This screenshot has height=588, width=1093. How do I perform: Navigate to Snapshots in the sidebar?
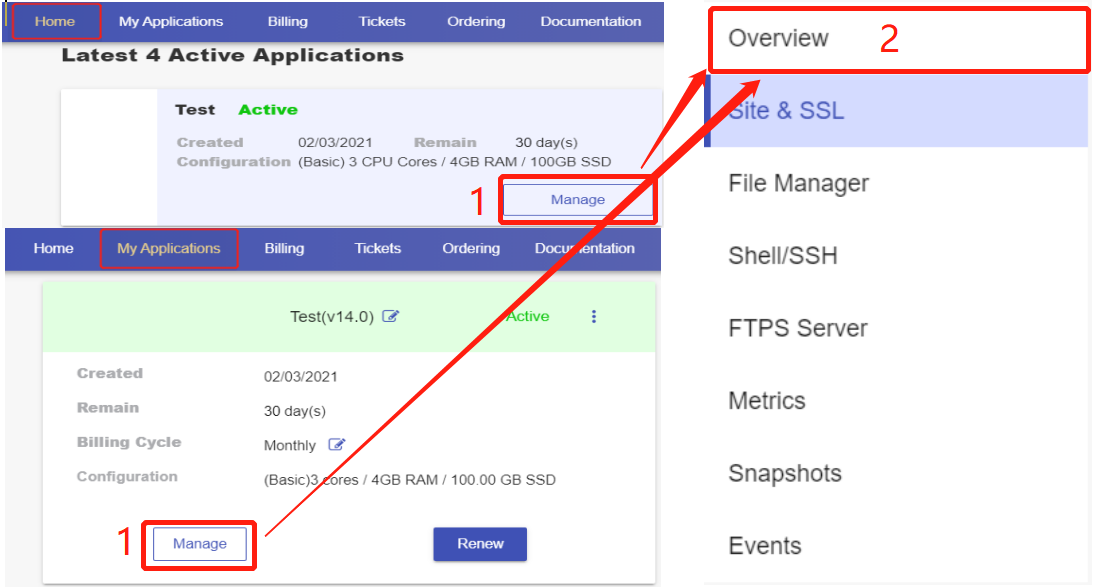pos(784,474)
